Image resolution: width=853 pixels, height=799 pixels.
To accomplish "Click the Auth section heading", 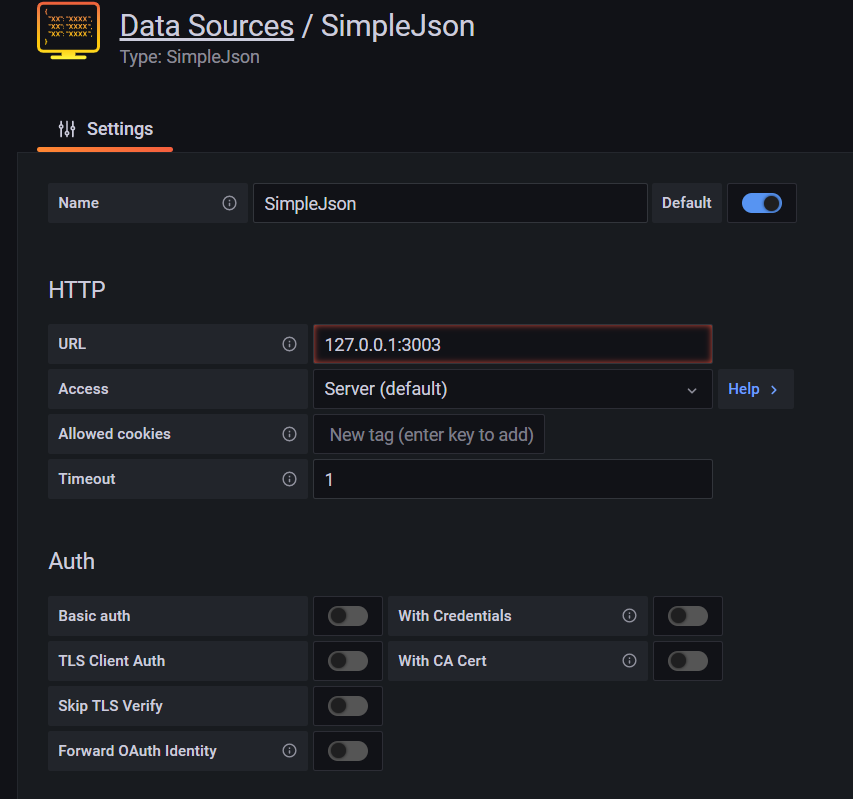I will point(72,561).
